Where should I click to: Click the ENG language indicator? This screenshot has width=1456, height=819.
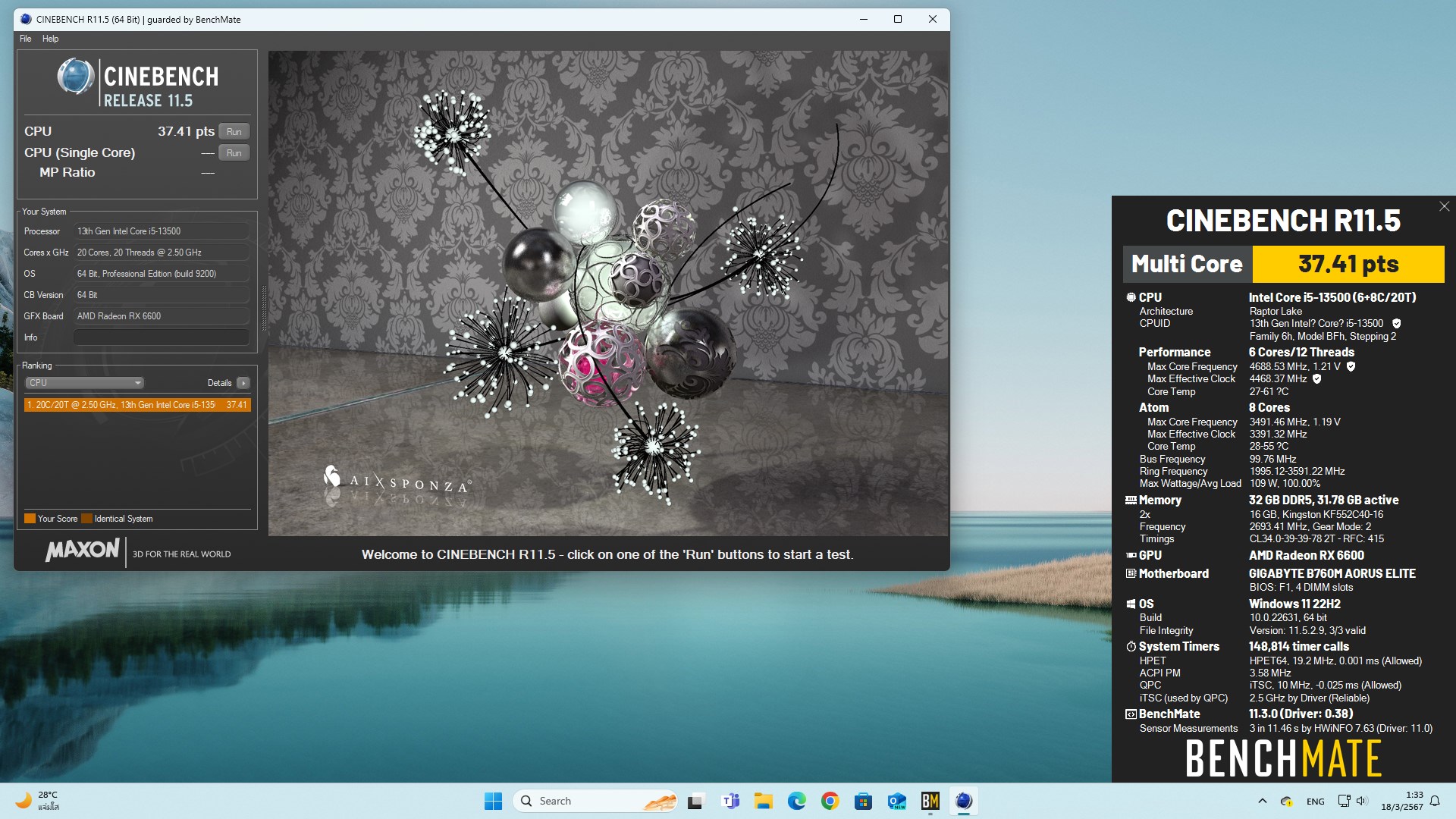(x=1316, y=801)
